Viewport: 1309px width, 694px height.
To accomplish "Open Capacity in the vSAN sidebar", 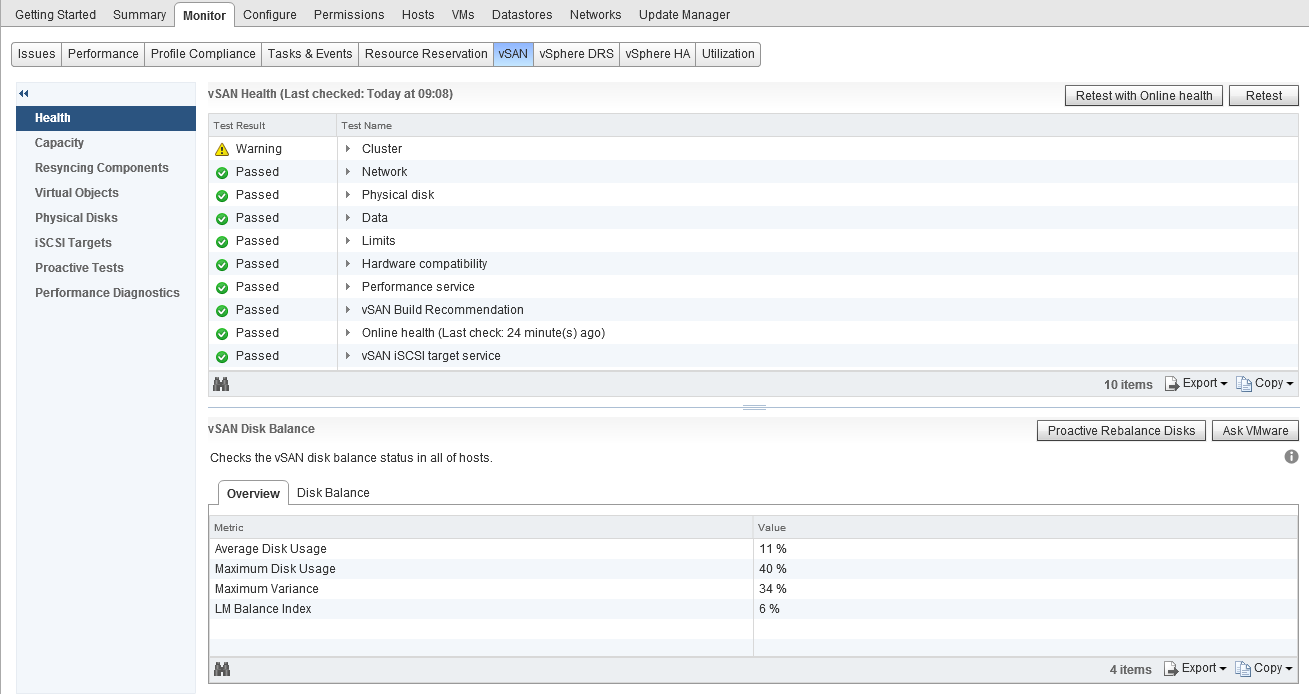I will [x=106, y=143].
